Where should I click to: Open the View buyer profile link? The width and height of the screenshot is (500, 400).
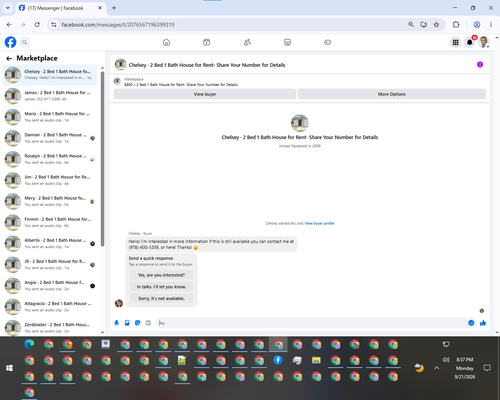pyautogui.click(x=319, y=223)
